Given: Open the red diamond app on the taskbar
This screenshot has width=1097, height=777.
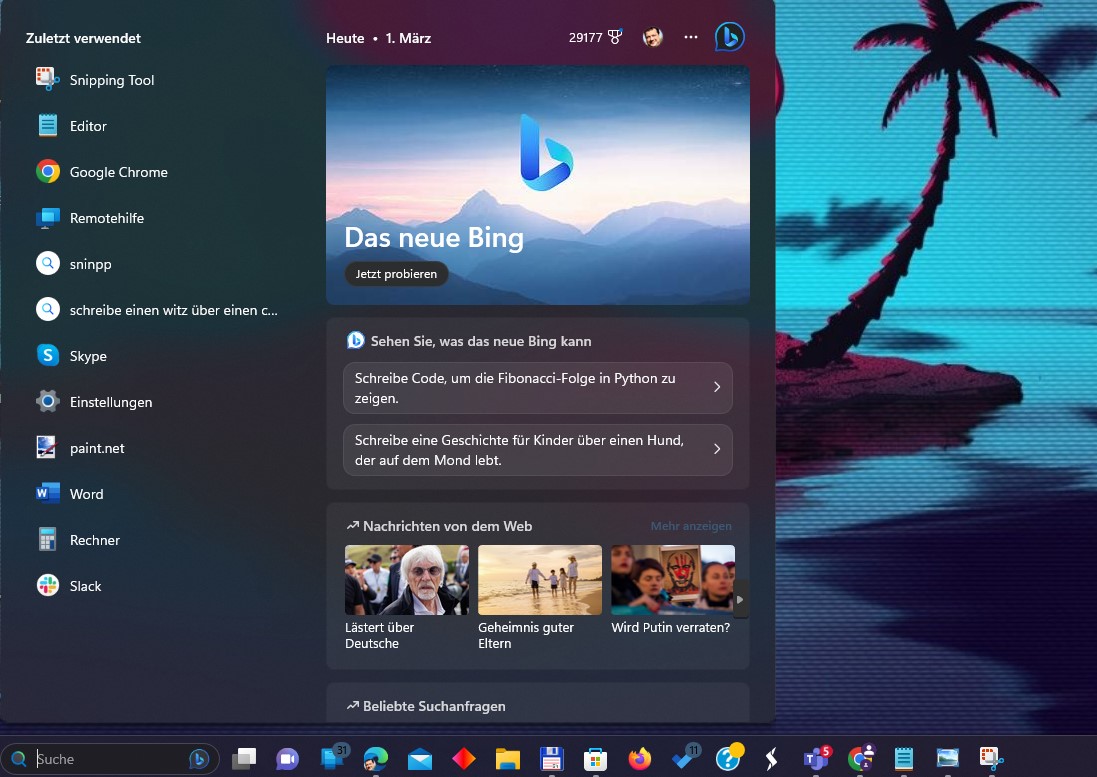Looking at the screenshot, I should pyautogui.click(x=464, y=759).
